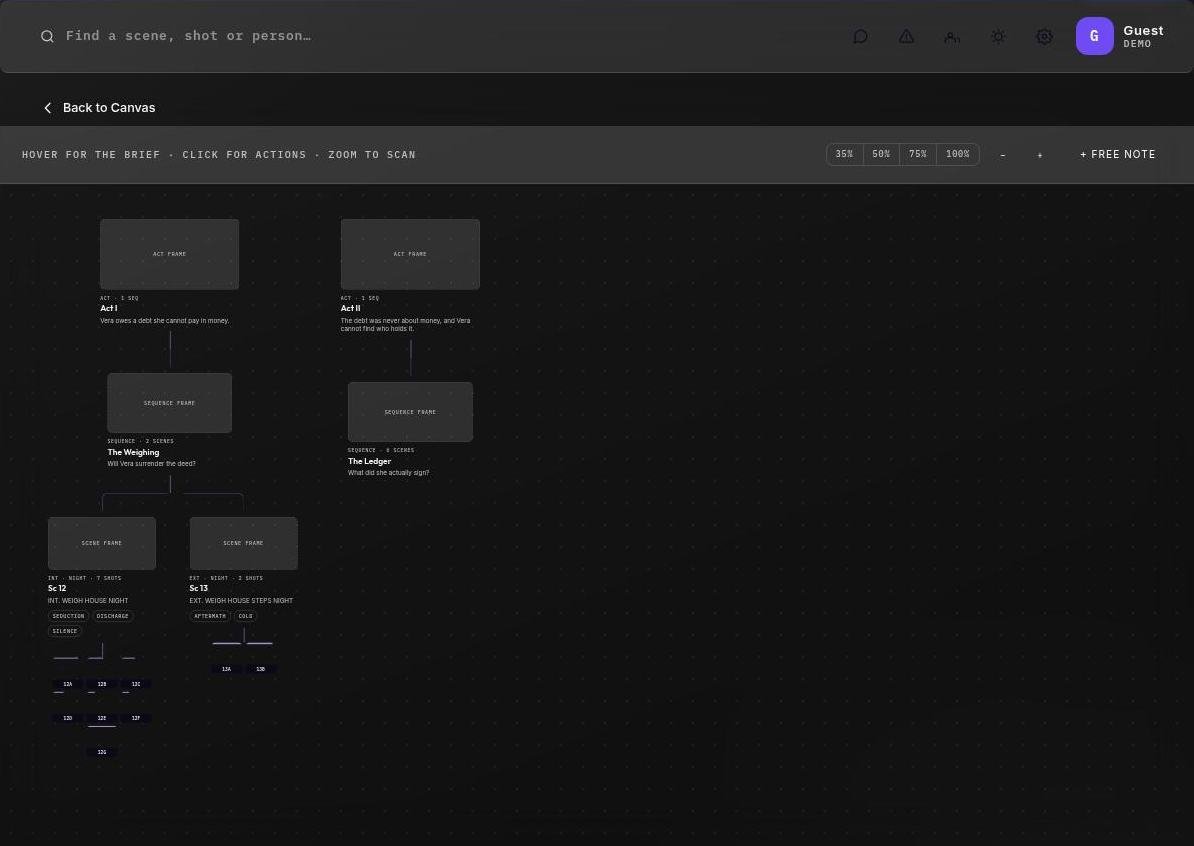
Task: Open the team members icon
Action: click(x=952, y=37)
